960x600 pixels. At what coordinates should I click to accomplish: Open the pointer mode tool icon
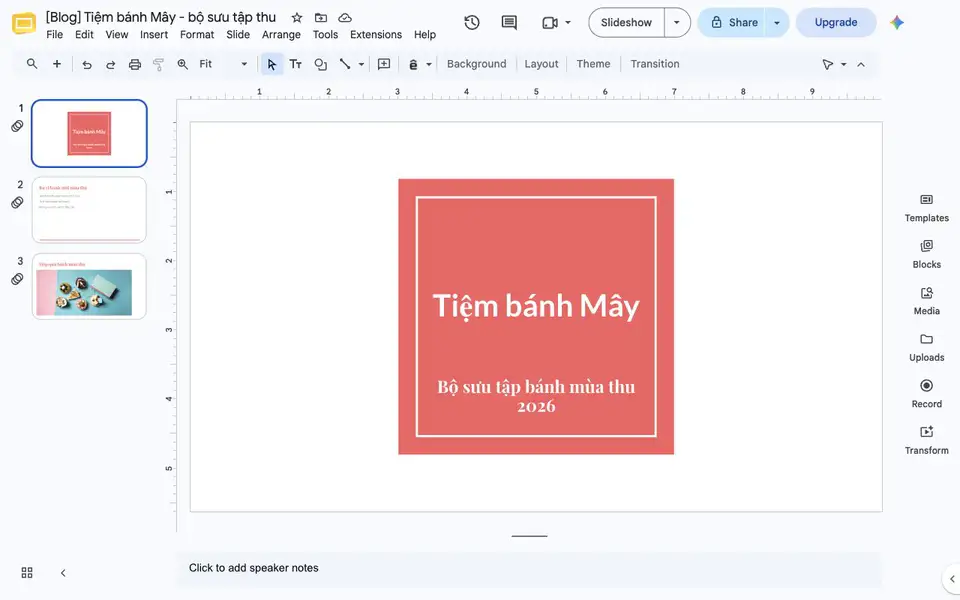pos(828,64)
